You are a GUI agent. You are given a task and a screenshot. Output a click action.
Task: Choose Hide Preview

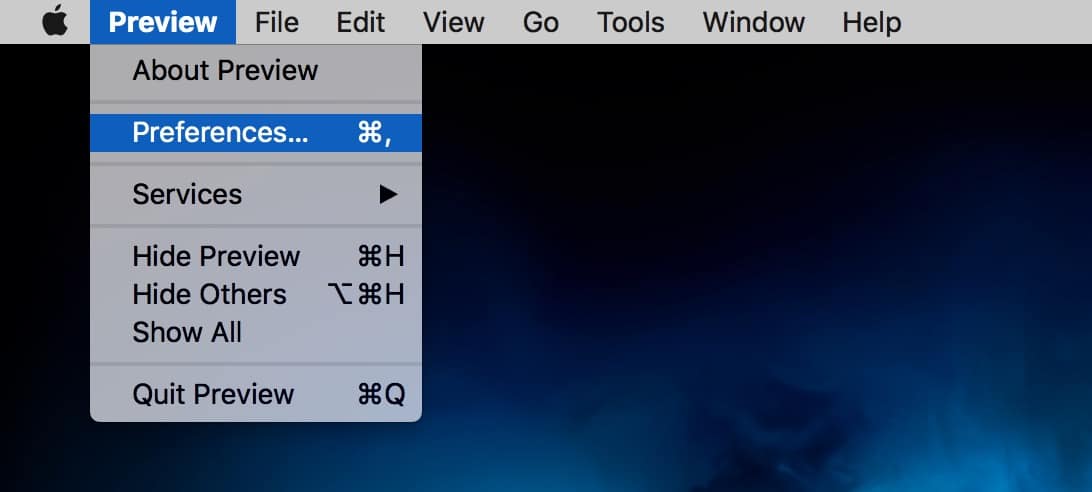(216, 256)
